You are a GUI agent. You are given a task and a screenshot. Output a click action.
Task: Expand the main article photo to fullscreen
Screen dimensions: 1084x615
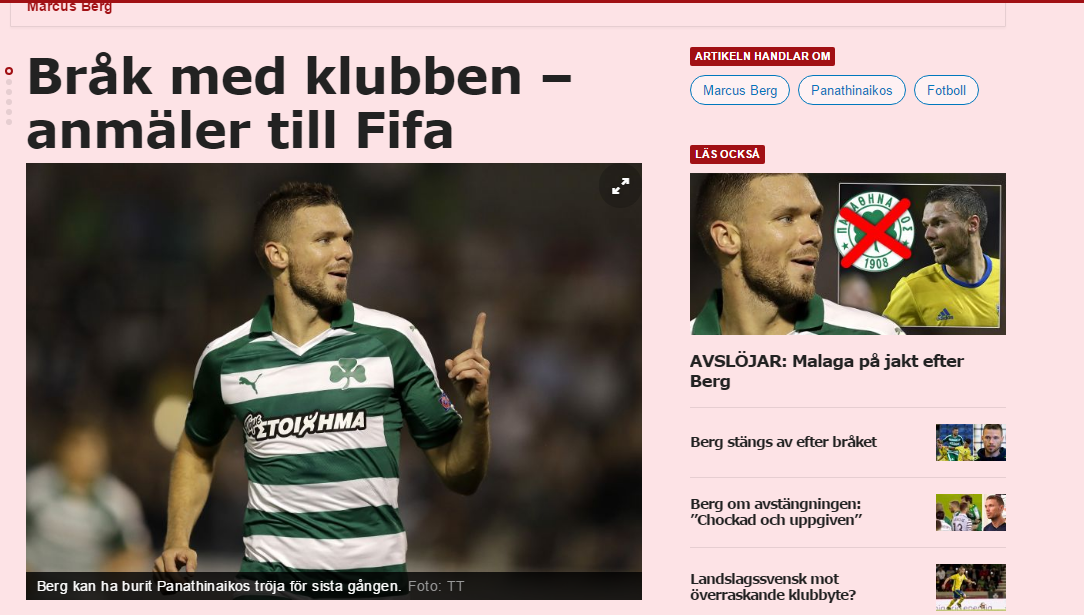pos(620,186)
